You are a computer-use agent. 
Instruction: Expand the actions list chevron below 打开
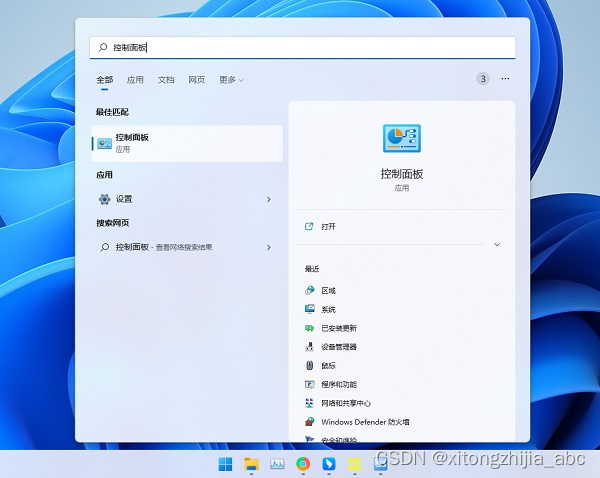click(x=497, y=244)
